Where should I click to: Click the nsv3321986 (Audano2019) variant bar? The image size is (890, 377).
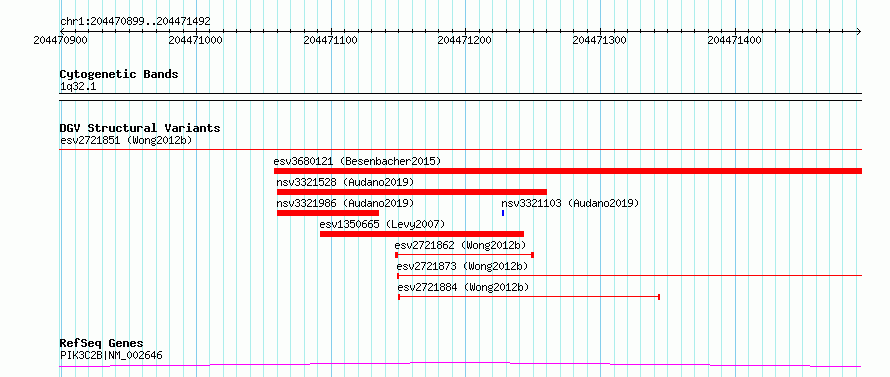pos(328,213)
